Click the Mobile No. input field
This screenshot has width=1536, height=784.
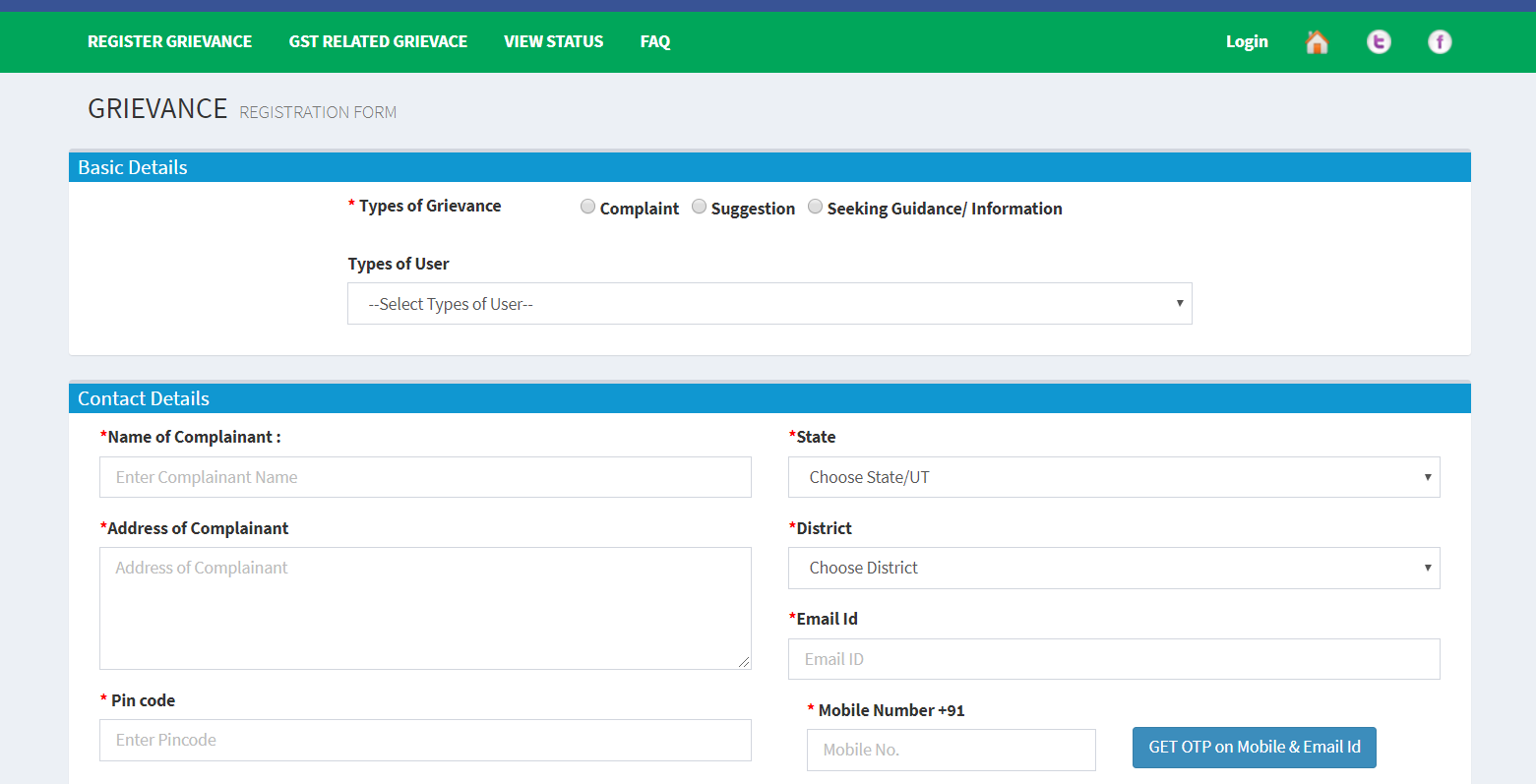(951, 750)
